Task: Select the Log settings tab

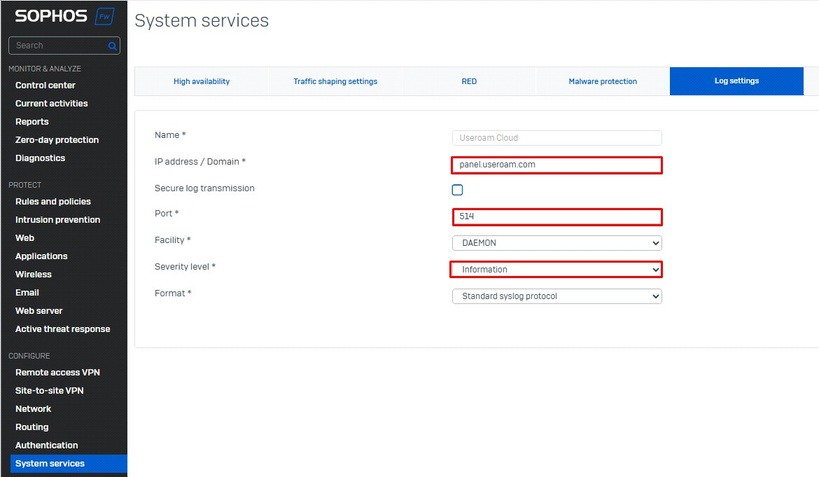Action: 736,81
